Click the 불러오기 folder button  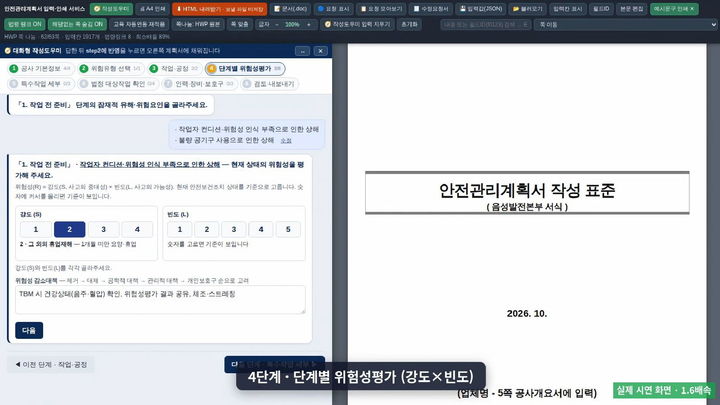[528, 9]
